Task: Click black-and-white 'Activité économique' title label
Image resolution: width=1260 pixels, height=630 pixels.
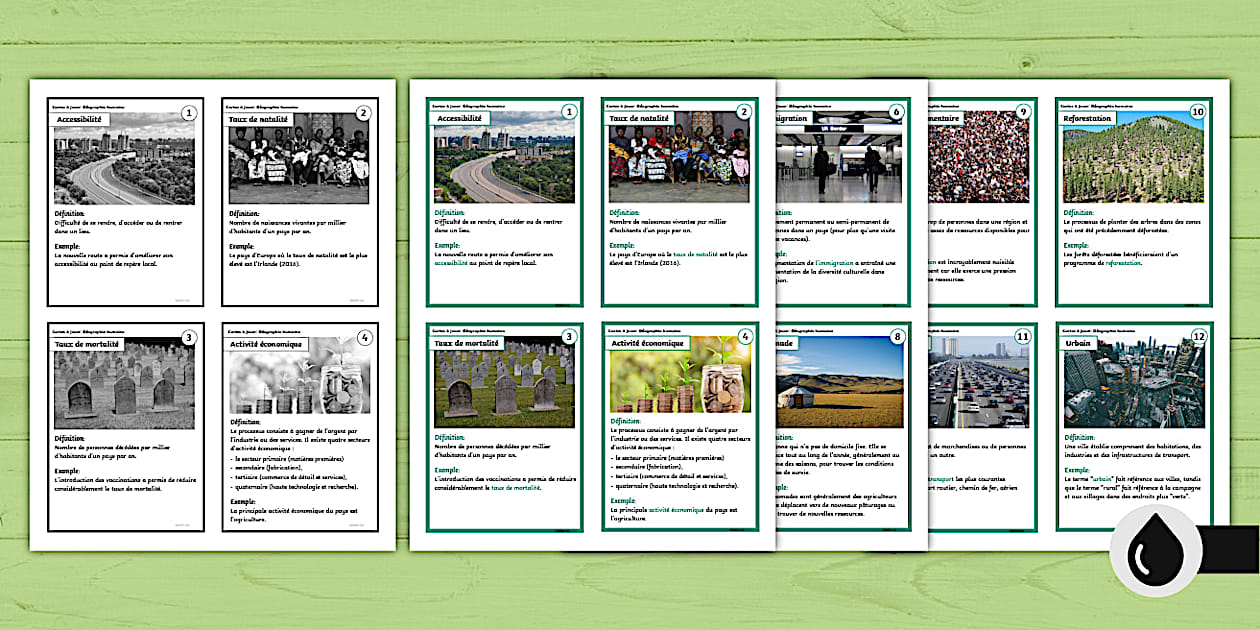Action: pos(268,342)
